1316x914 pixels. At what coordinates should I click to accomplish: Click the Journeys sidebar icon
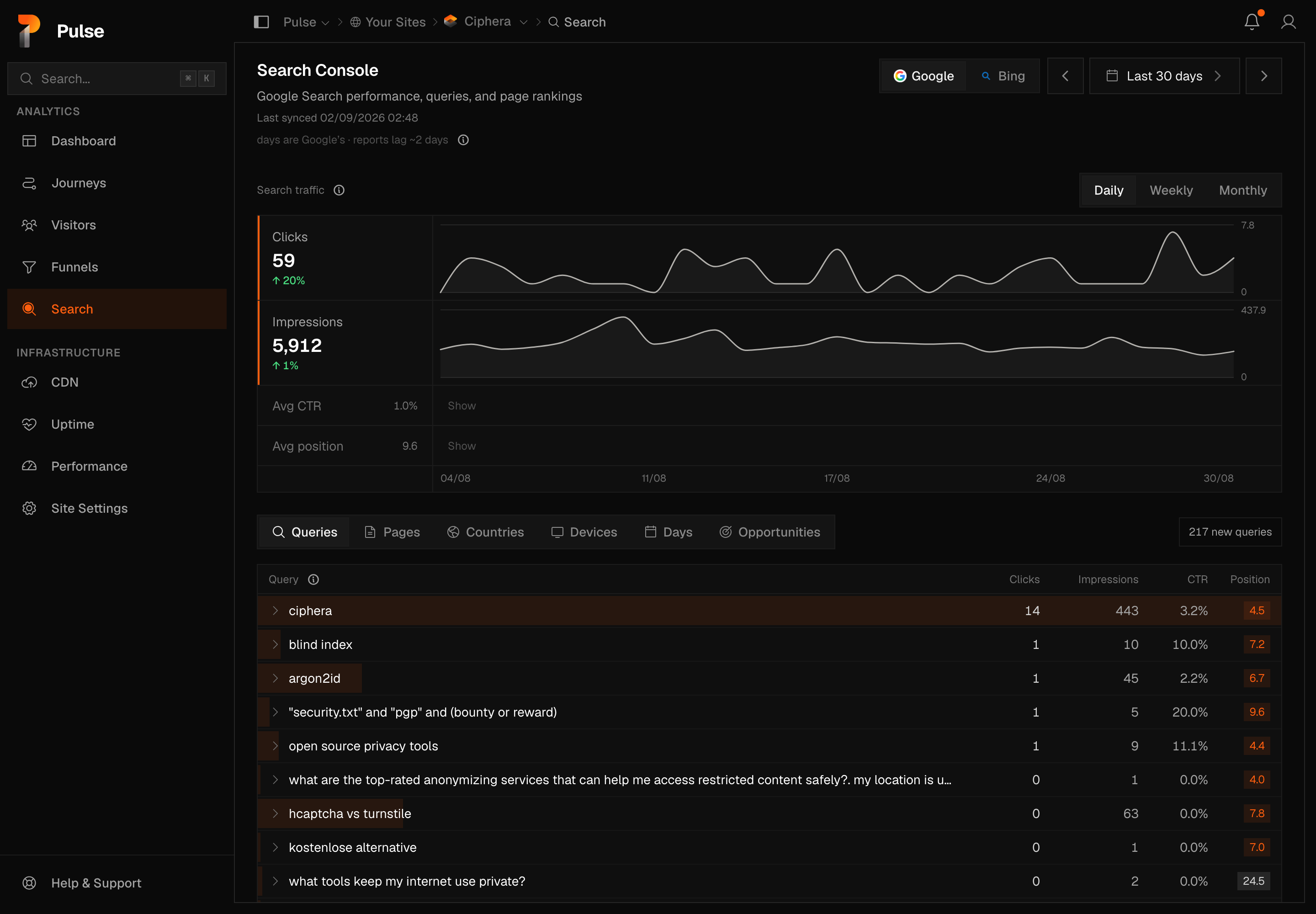29,183
